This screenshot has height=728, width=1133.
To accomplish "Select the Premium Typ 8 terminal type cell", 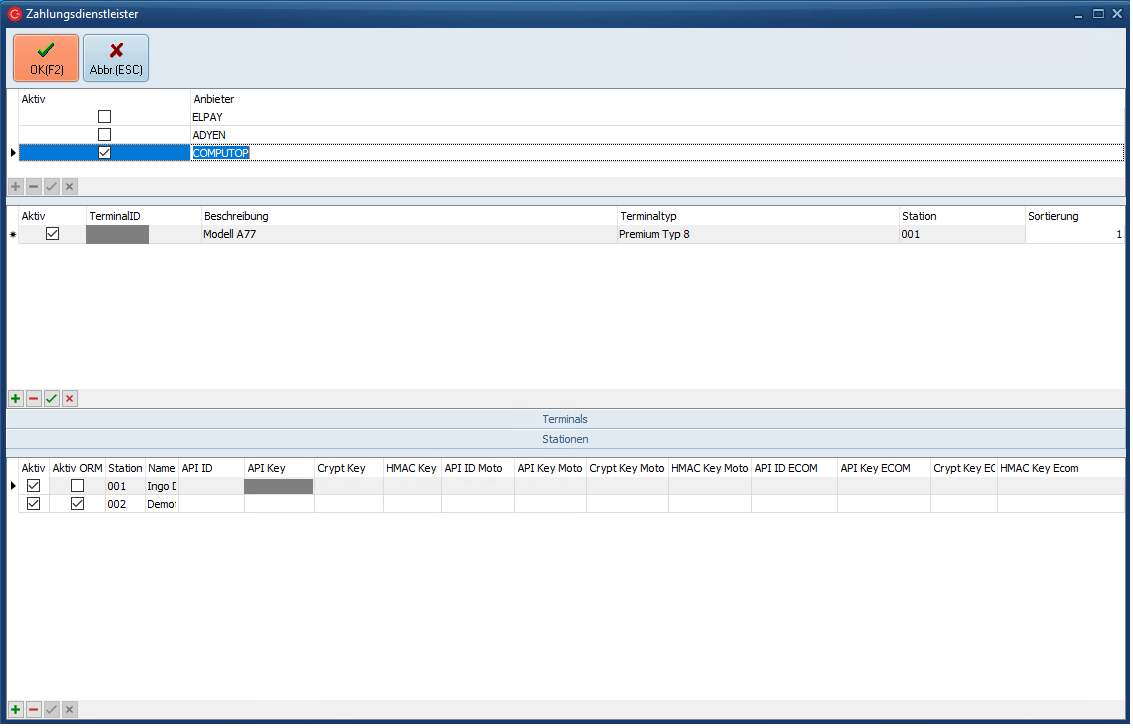I will pyautogui.click(x=757, y=234).
